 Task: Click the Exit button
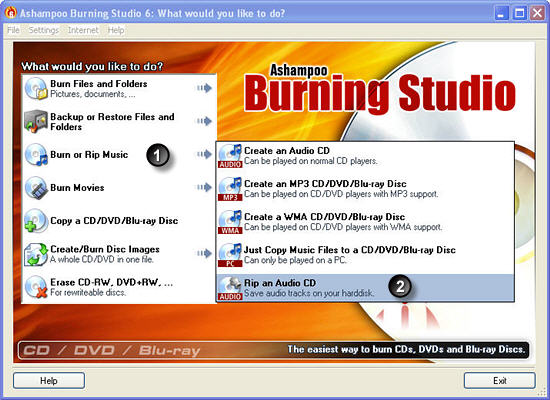pyautogui.click(x=499, y=381)
